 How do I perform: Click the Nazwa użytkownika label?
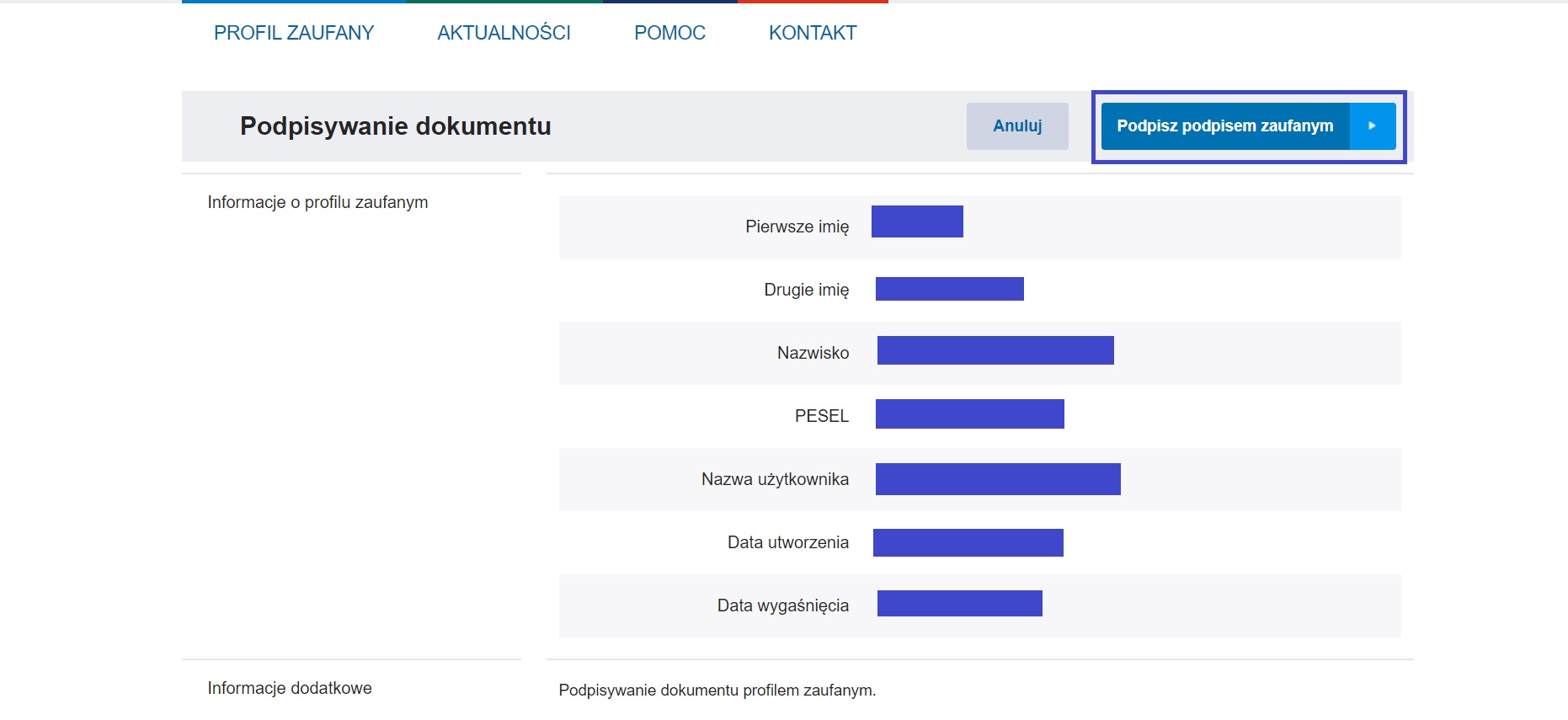click(775, 479)
